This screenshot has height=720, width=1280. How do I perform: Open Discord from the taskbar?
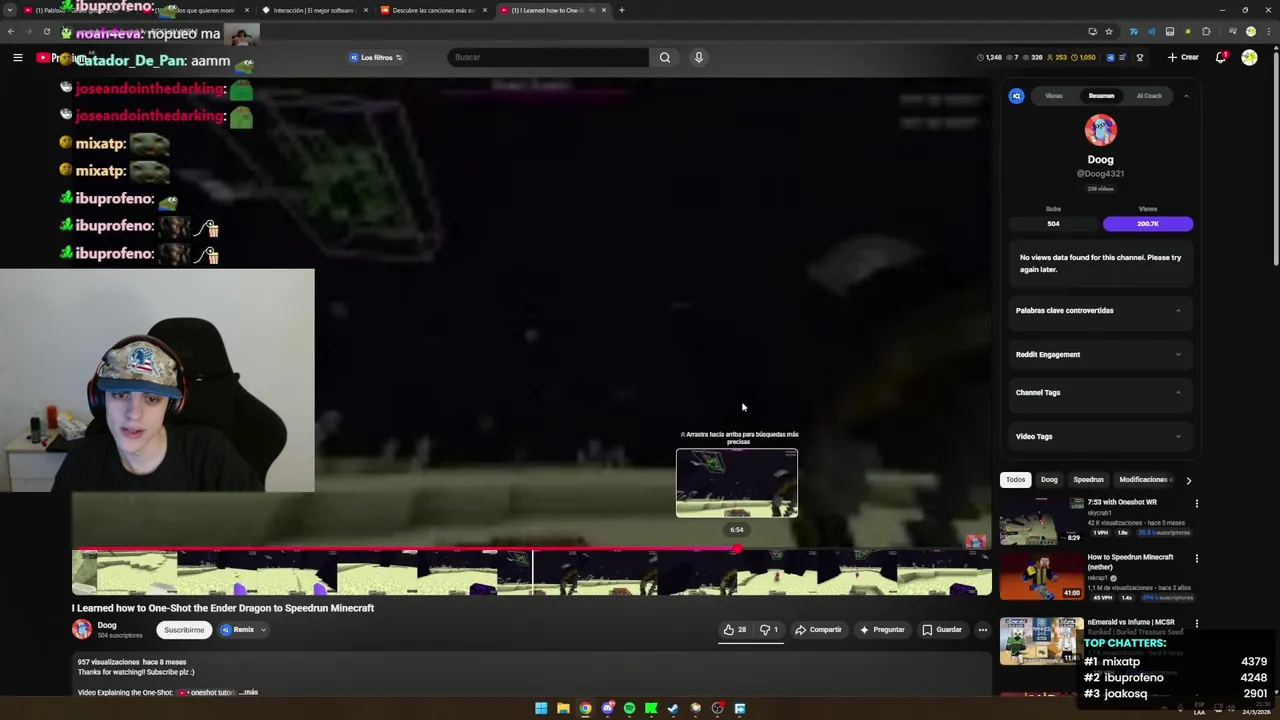tap(607, 708)
